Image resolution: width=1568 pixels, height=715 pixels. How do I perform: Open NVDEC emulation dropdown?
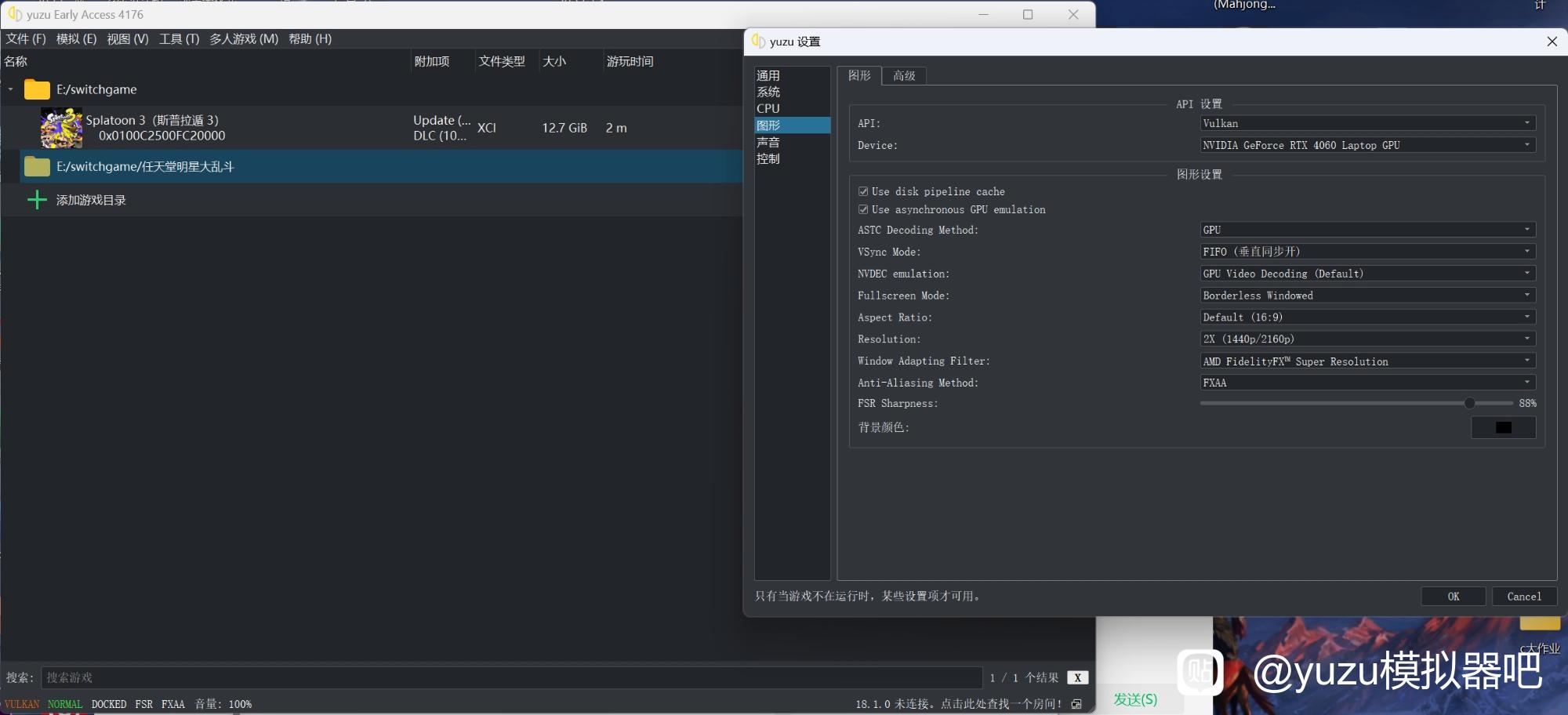(x=1367, y=274)
